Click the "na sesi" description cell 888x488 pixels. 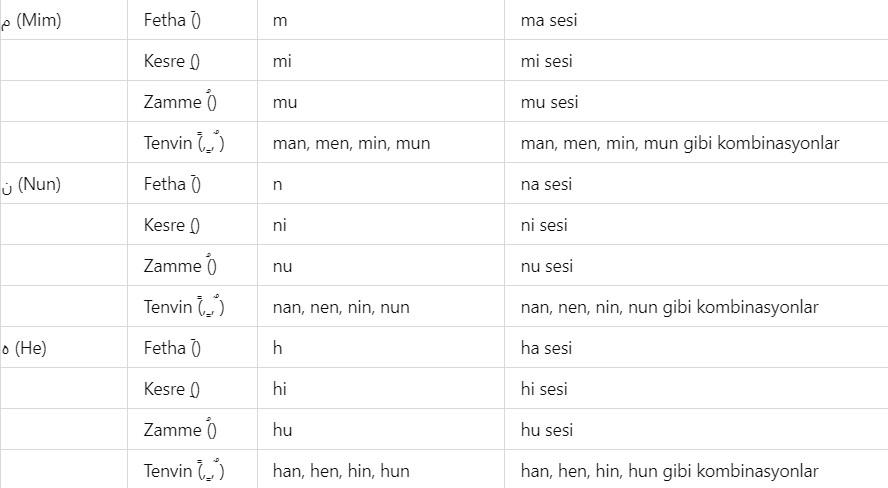(x=548, y=184)
